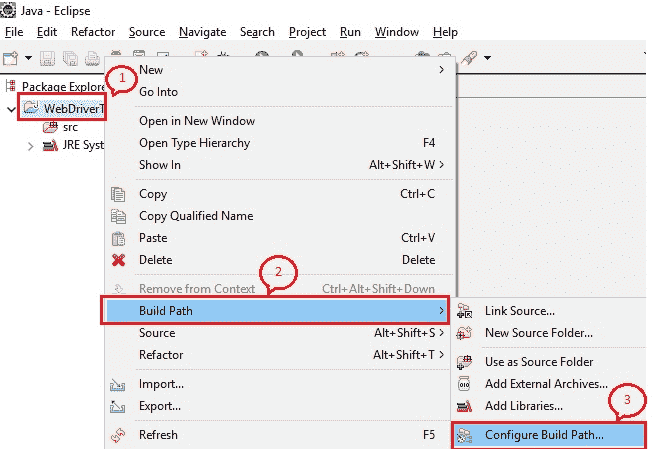Open the dropdown arrow next to the Search flashlight

[487, 58]
